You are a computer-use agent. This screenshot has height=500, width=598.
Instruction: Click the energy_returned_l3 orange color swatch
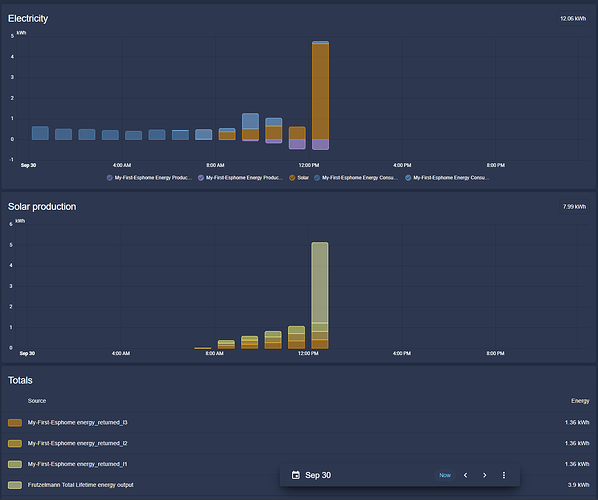pos(15,423)
